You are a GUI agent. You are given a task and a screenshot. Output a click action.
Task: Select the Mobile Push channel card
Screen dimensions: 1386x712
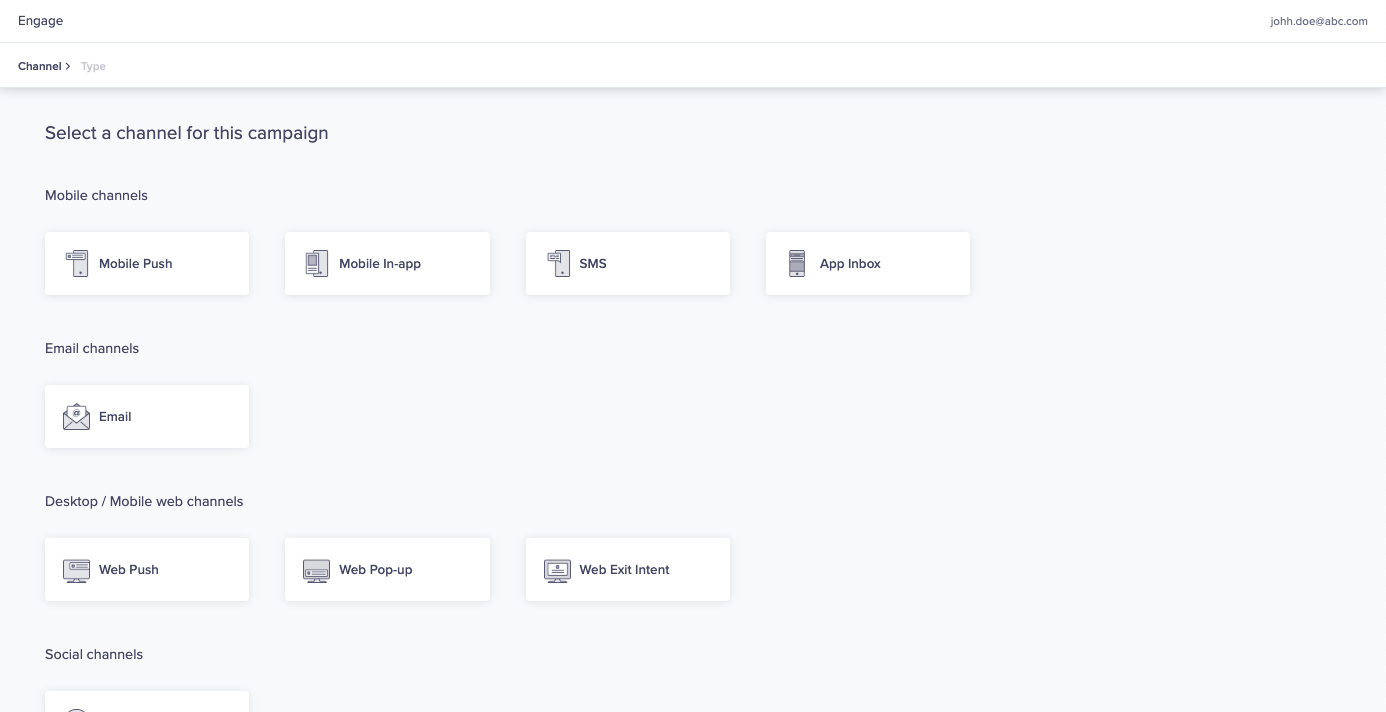click(x=147, y=263)
